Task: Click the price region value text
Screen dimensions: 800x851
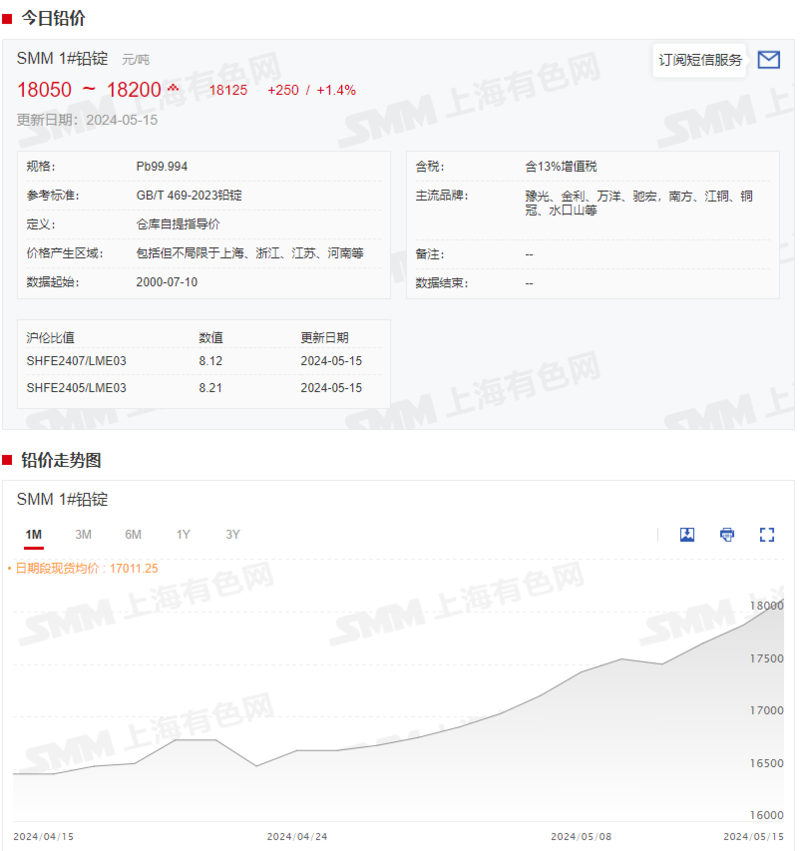Action: click(x=250, y=253)
